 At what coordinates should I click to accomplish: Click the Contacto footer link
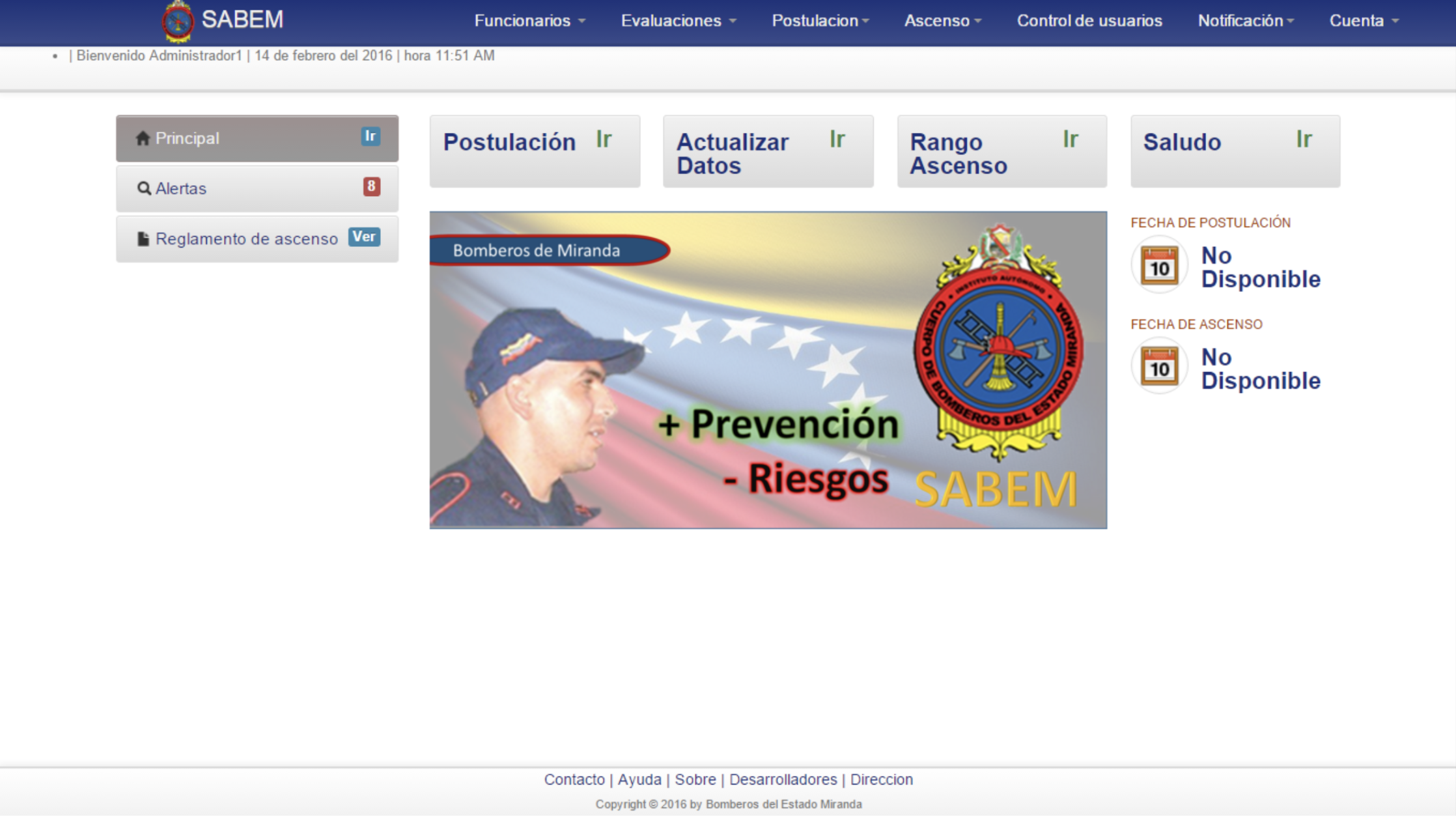click(x=574, y=779)
